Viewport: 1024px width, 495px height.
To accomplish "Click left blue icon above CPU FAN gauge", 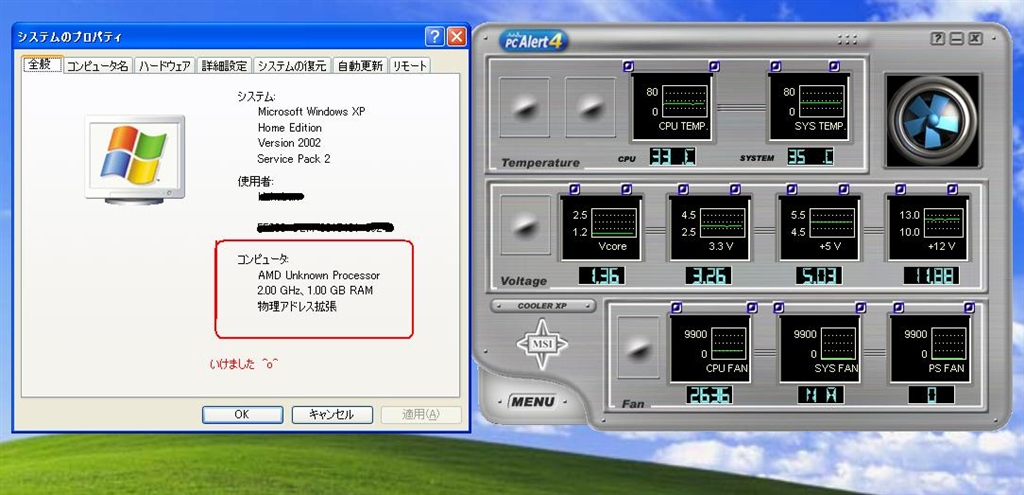I will tap(677, 307).
